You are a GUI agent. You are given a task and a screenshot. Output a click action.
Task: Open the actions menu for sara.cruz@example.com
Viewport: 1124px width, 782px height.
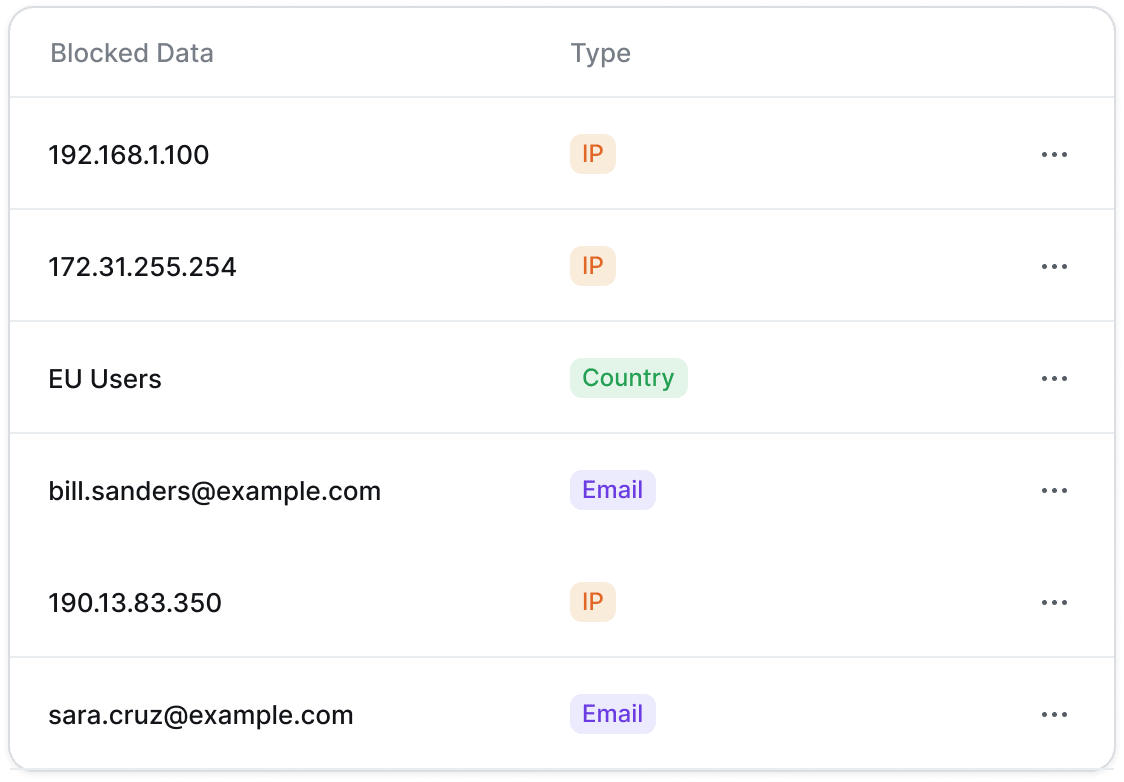pyautogui.click(x=1054, y=715)
